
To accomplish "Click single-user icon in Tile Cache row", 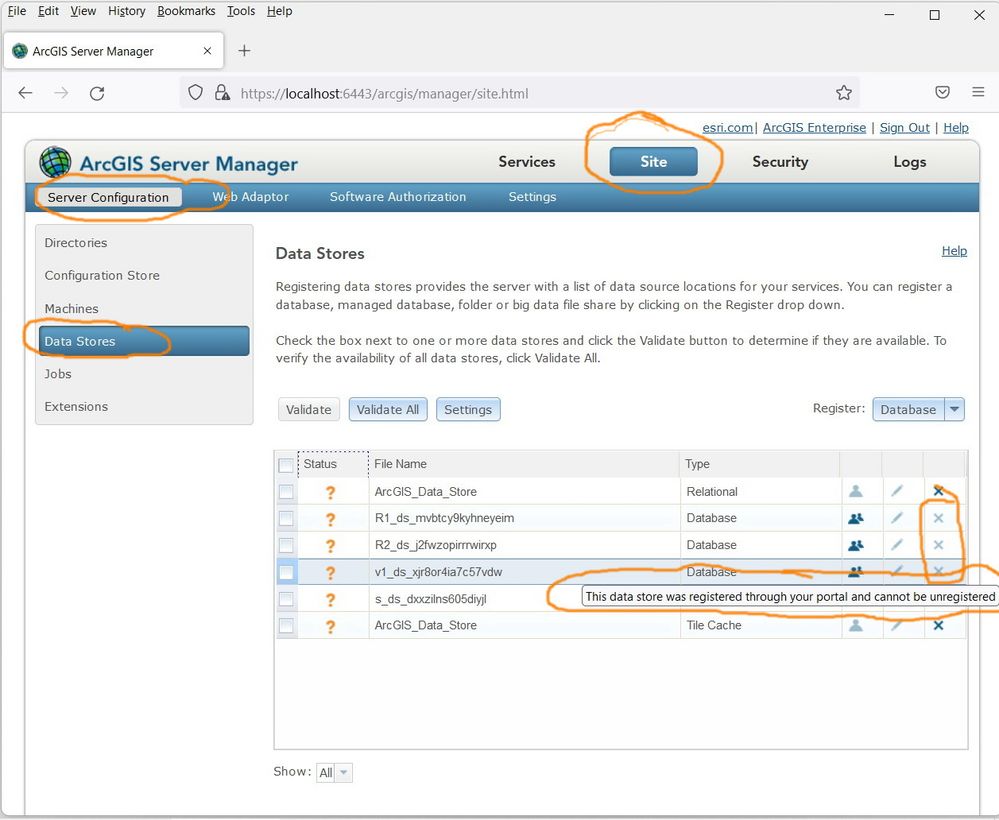I will click(x=856, y=625).
